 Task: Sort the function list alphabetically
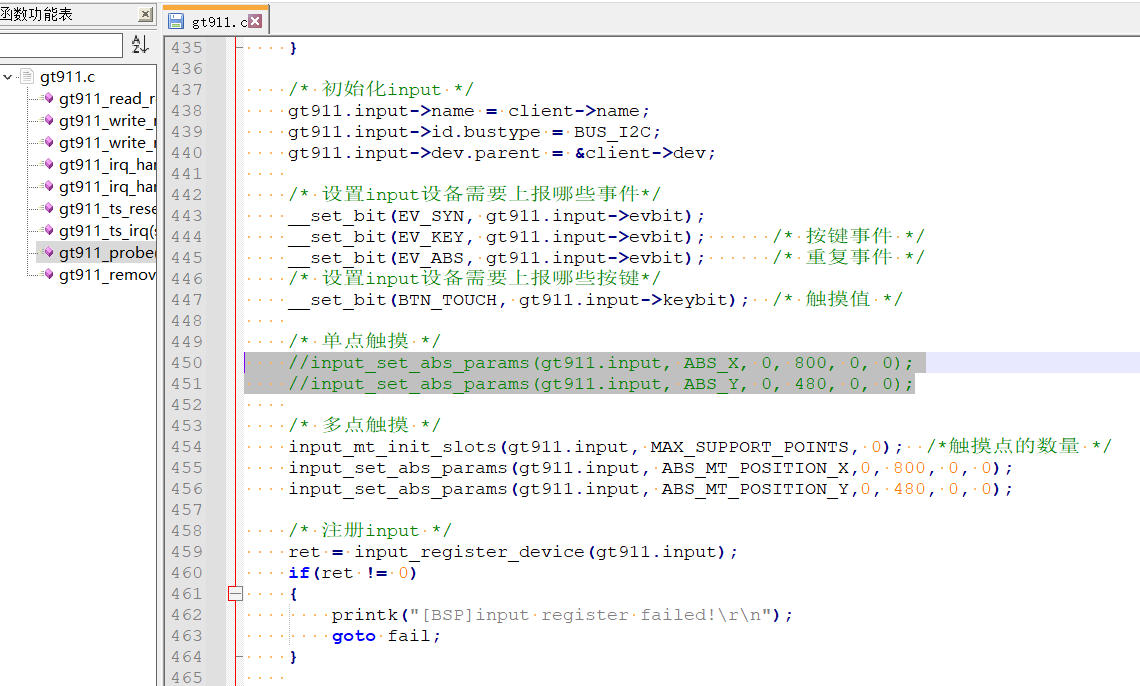pyautogui.click(x=140, y=45)
